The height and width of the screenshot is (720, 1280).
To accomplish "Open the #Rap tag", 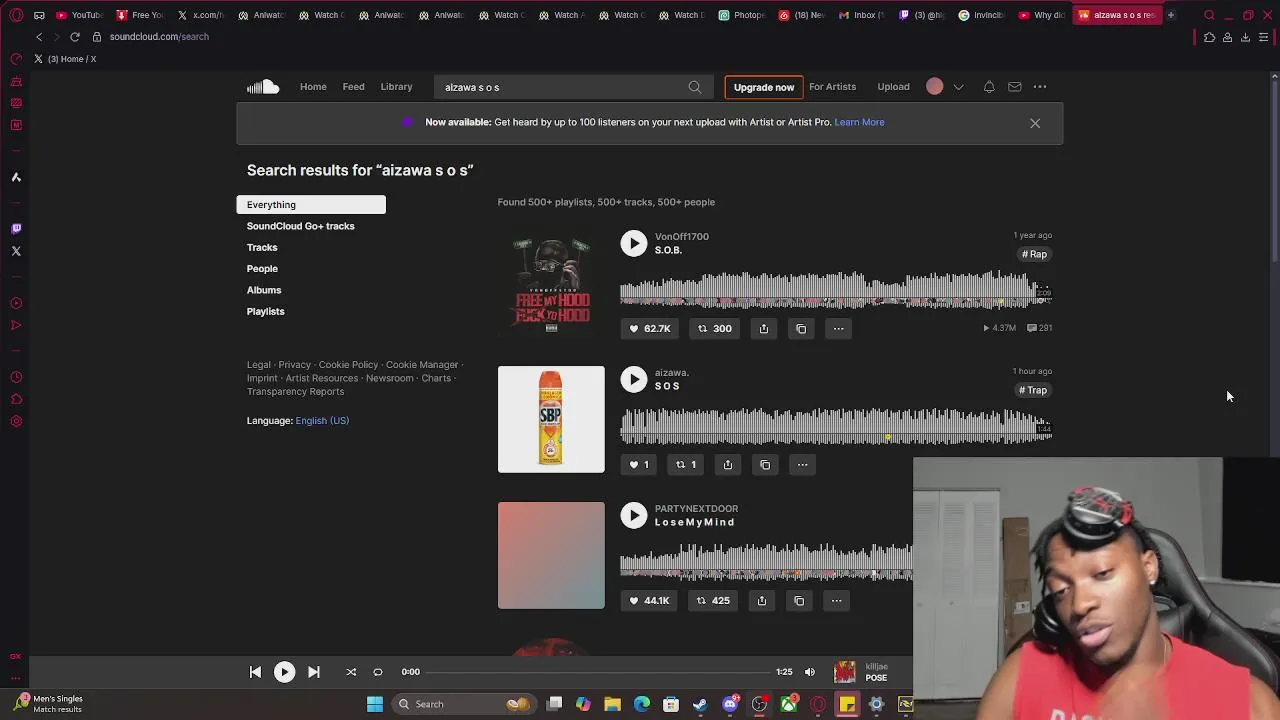I will tap(1035, 254).
